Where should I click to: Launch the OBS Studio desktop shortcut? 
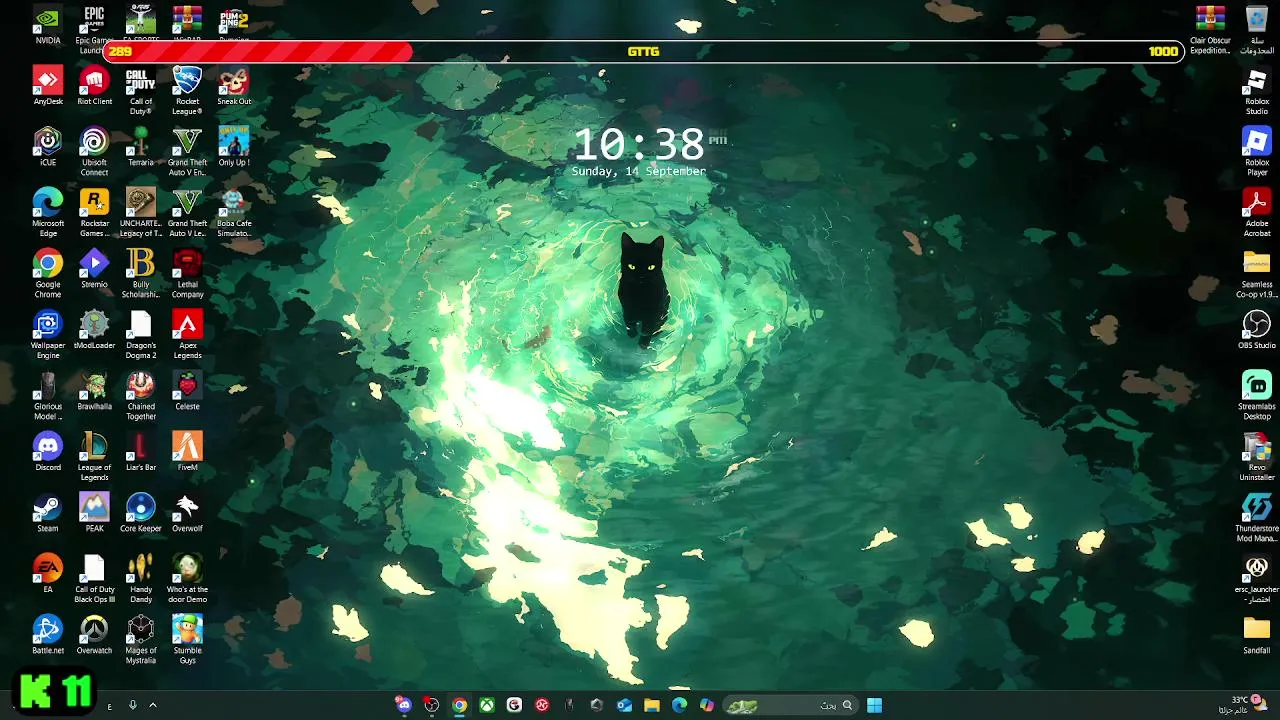(1257, 330)
